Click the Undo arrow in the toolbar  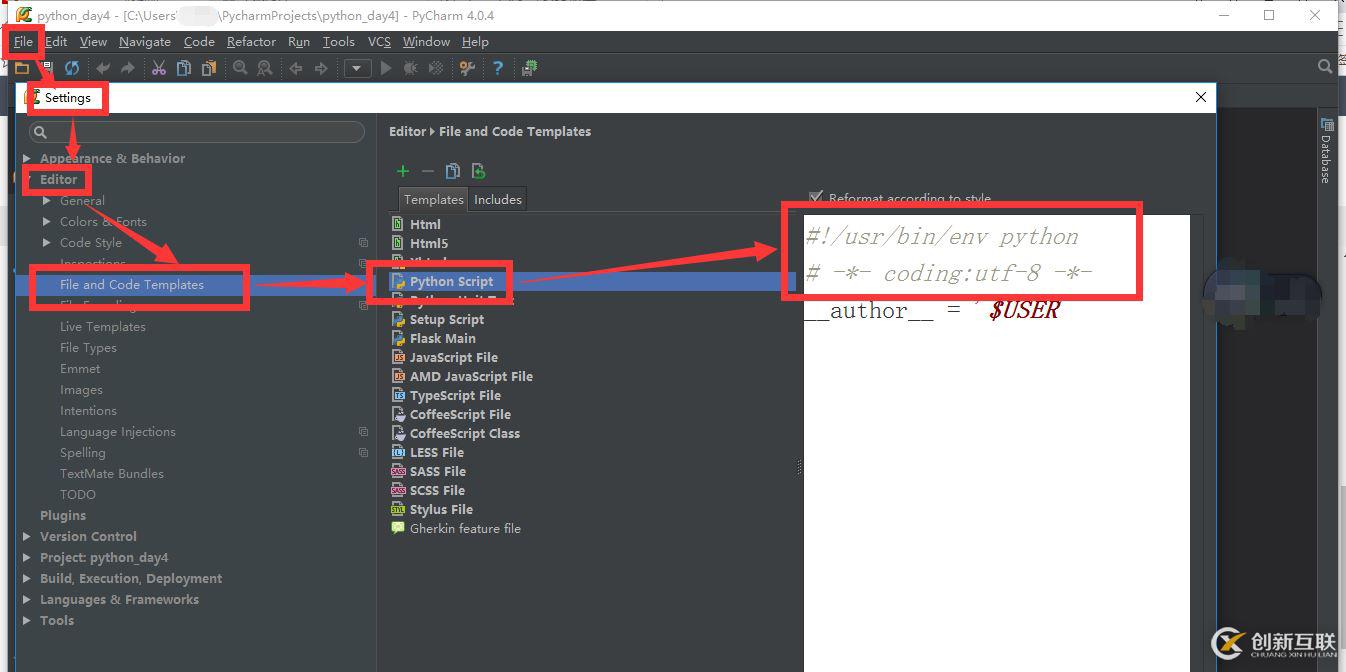tap(103, 68)
